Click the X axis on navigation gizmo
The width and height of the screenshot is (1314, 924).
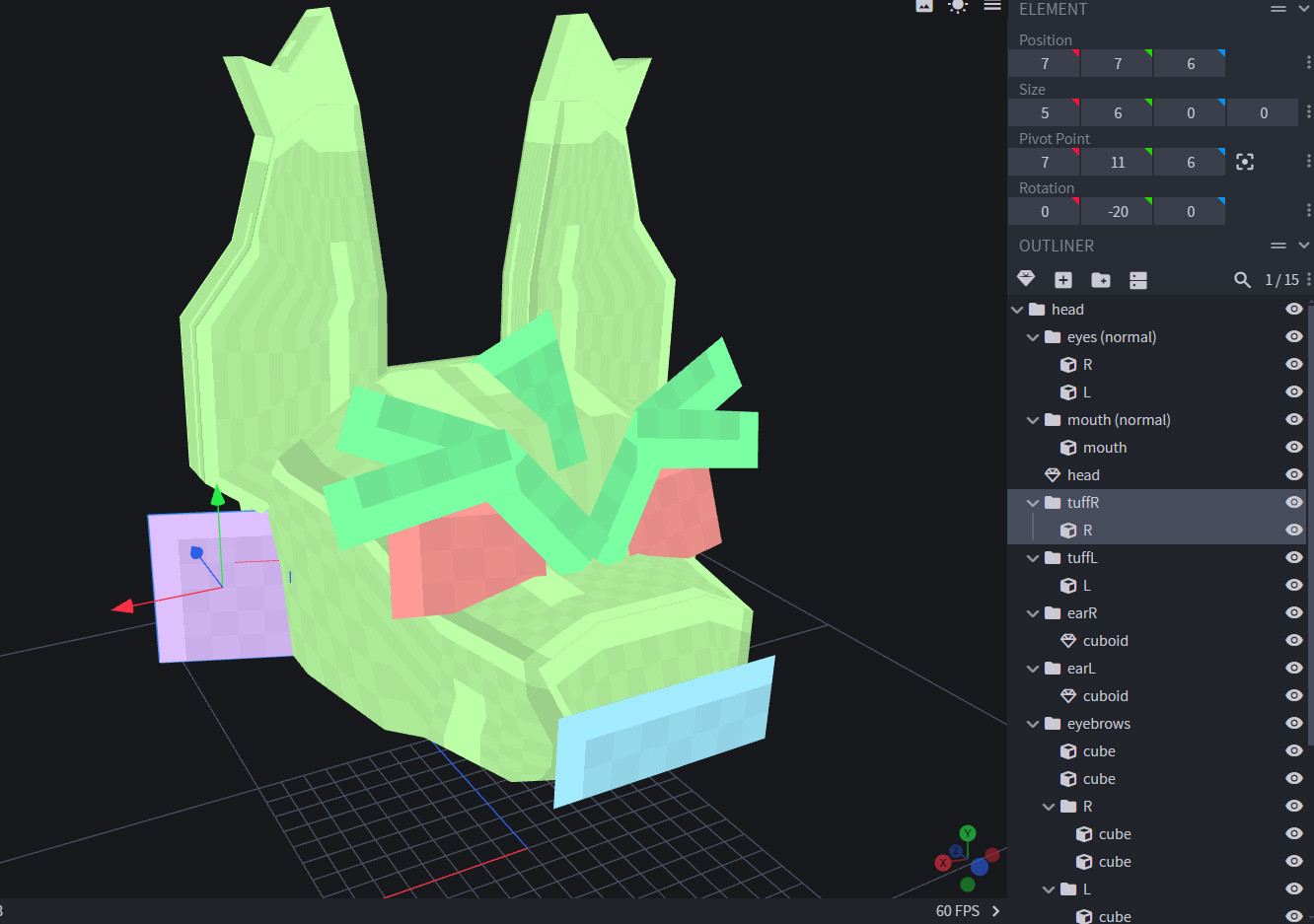pyautogui.click(x=943, y=863)
